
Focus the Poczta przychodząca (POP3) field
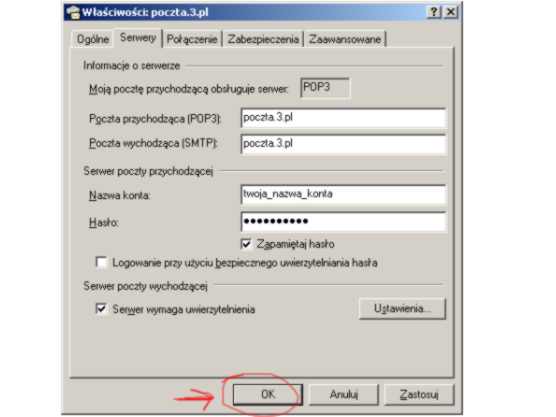pyautogui.click(x=343, y=118)
